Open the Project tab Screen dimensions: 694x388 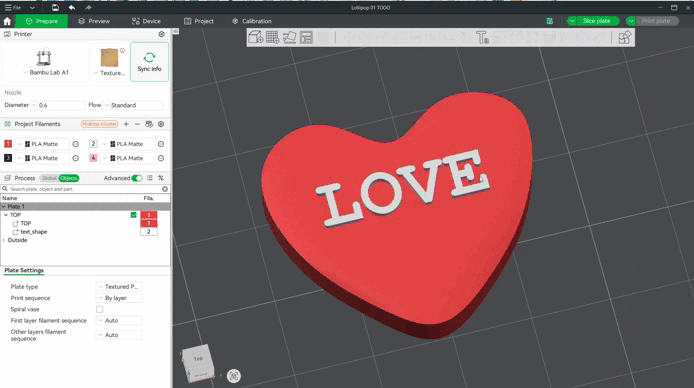pos(199,21)
